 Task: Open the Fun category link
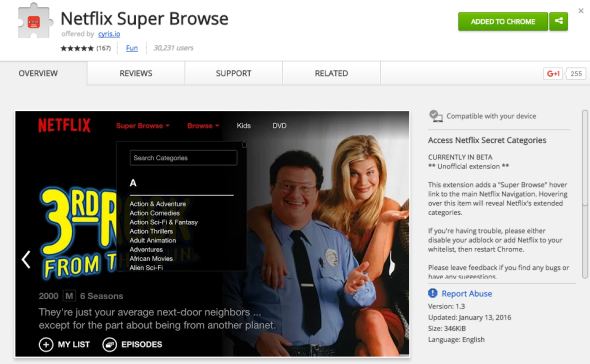tap(132, 48)
